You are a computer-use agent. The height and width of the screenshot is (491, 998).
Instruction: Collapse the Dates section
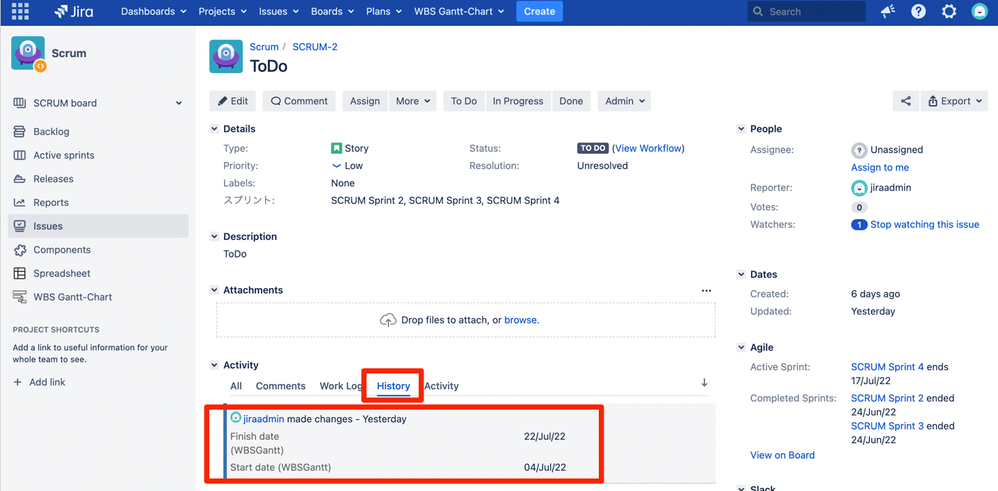tap(741, 274)
